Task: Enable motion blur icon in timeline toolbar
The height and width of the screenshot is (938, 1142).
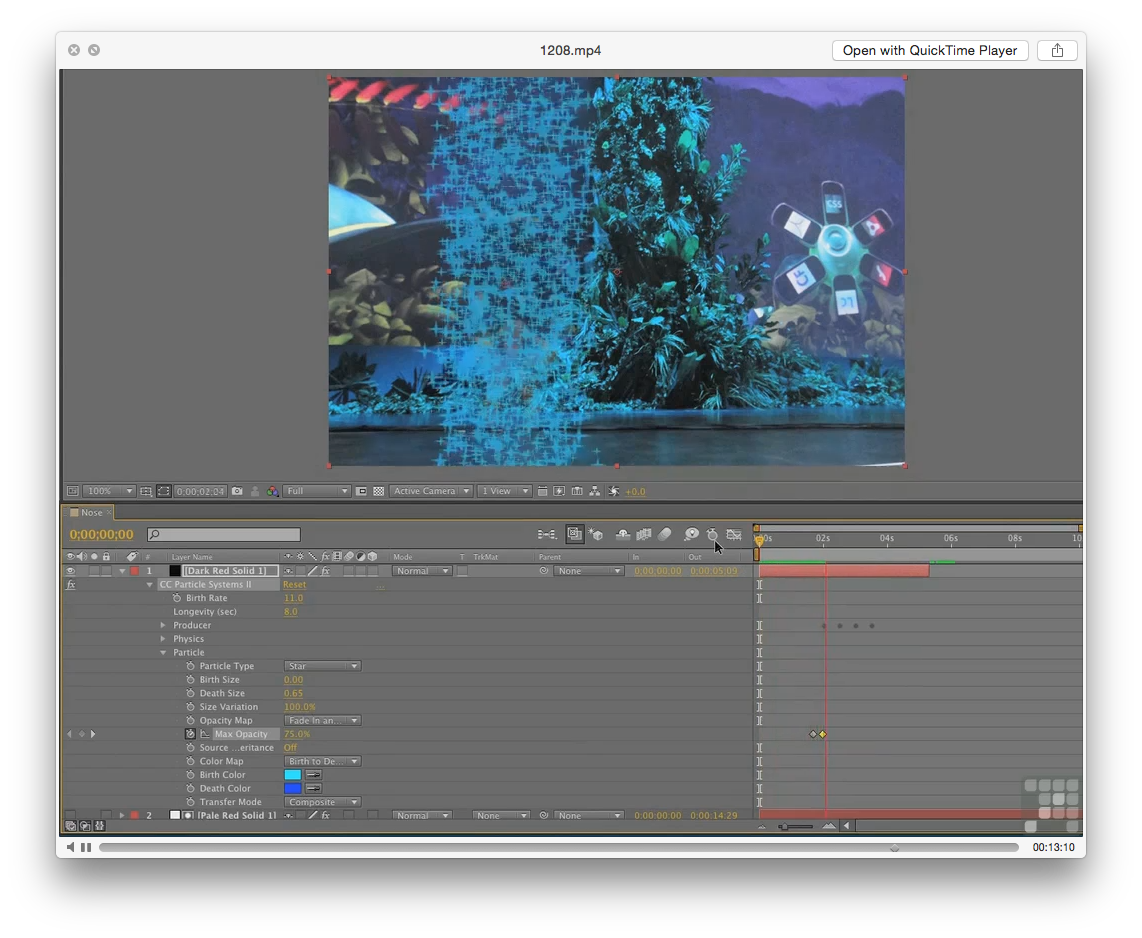Action: [x=664, y=535]
